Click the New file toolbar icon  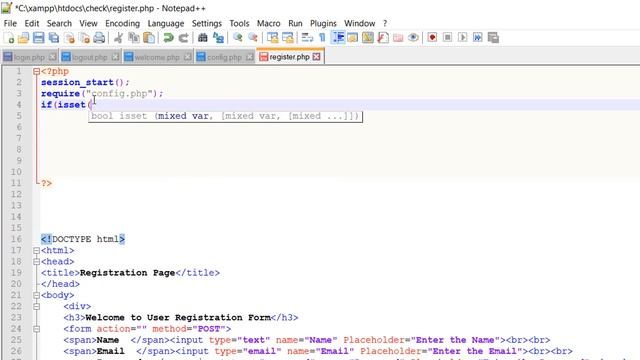point(9,38)
